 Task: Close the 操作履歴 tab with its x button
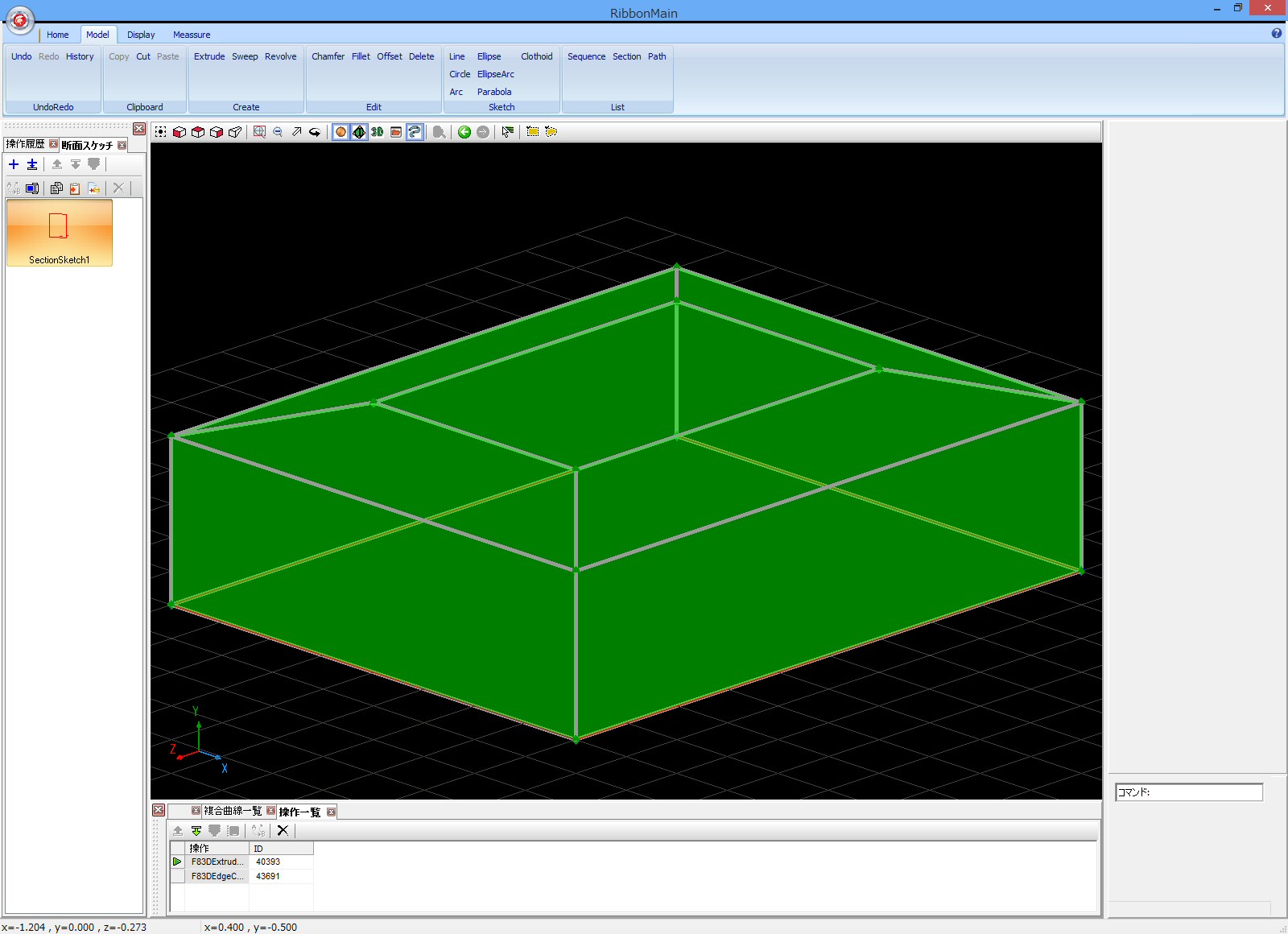[53, 144]
